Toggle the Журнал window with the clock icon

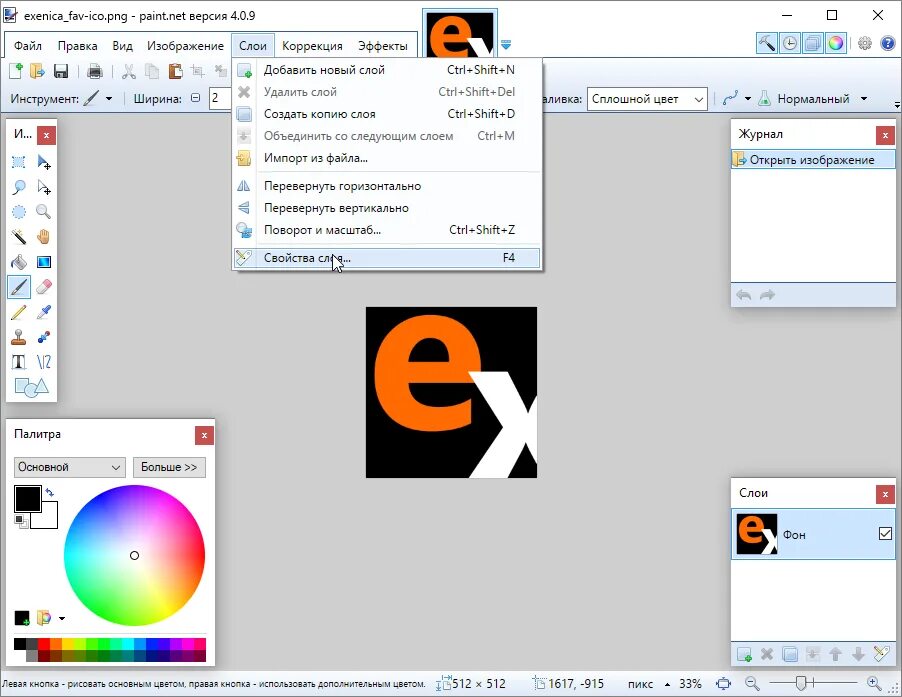coord(789,44)
